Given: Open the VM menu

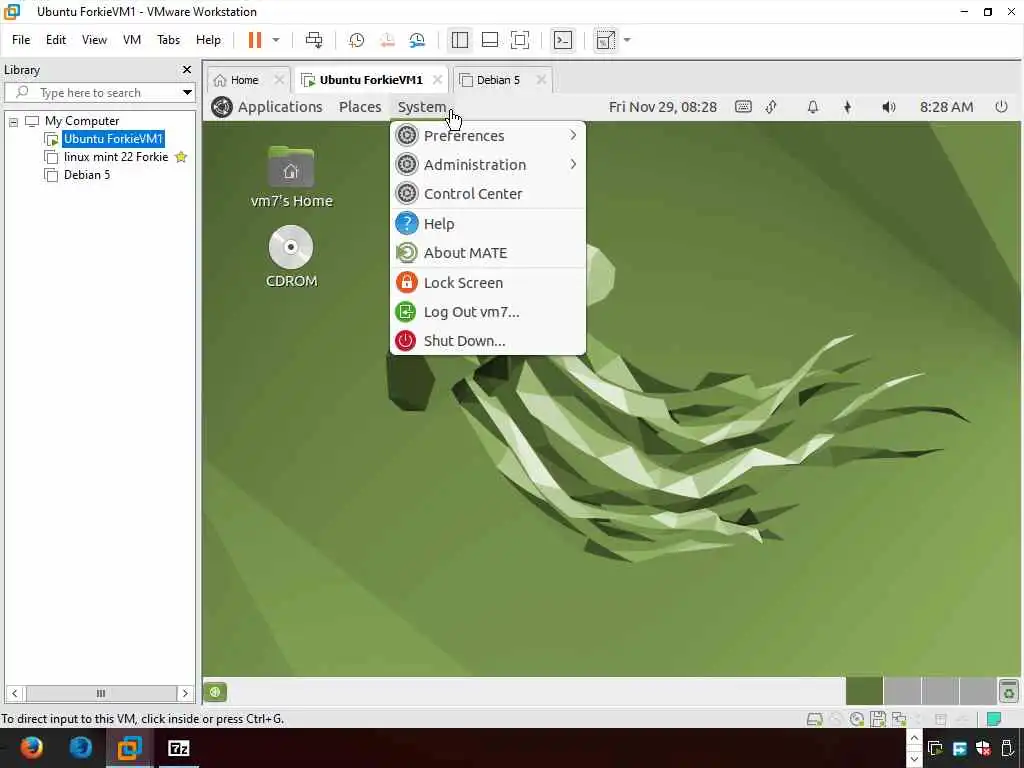Looking at the screenshot, I should 132,40.
